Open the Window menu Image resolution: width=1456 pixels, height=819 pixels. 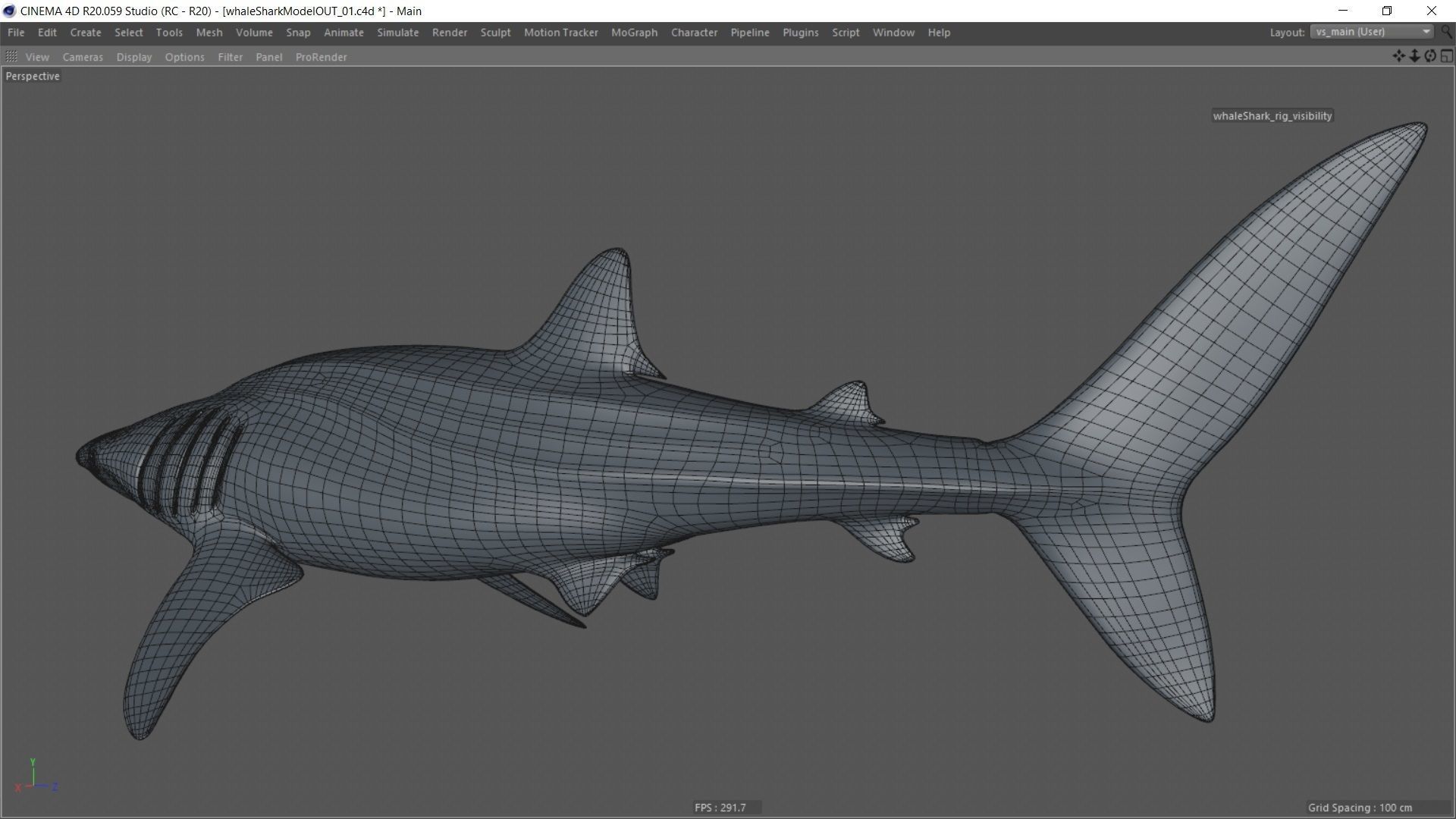coord(893,33)
